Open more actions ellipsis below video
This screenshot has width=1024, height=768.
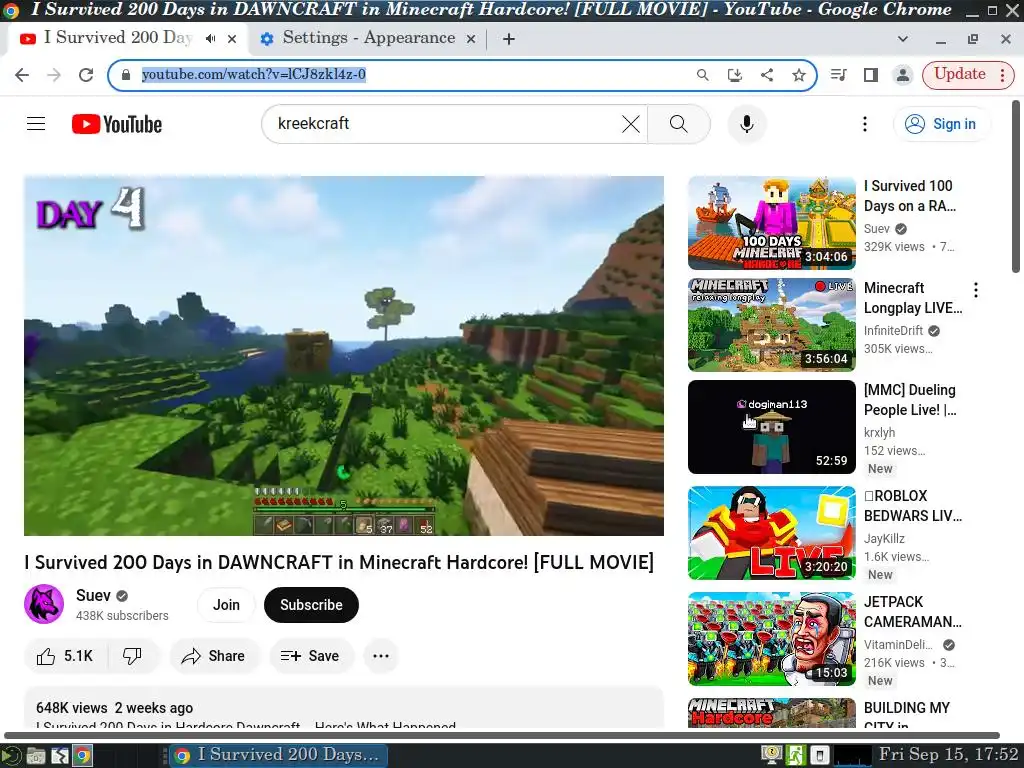point(381,656)
